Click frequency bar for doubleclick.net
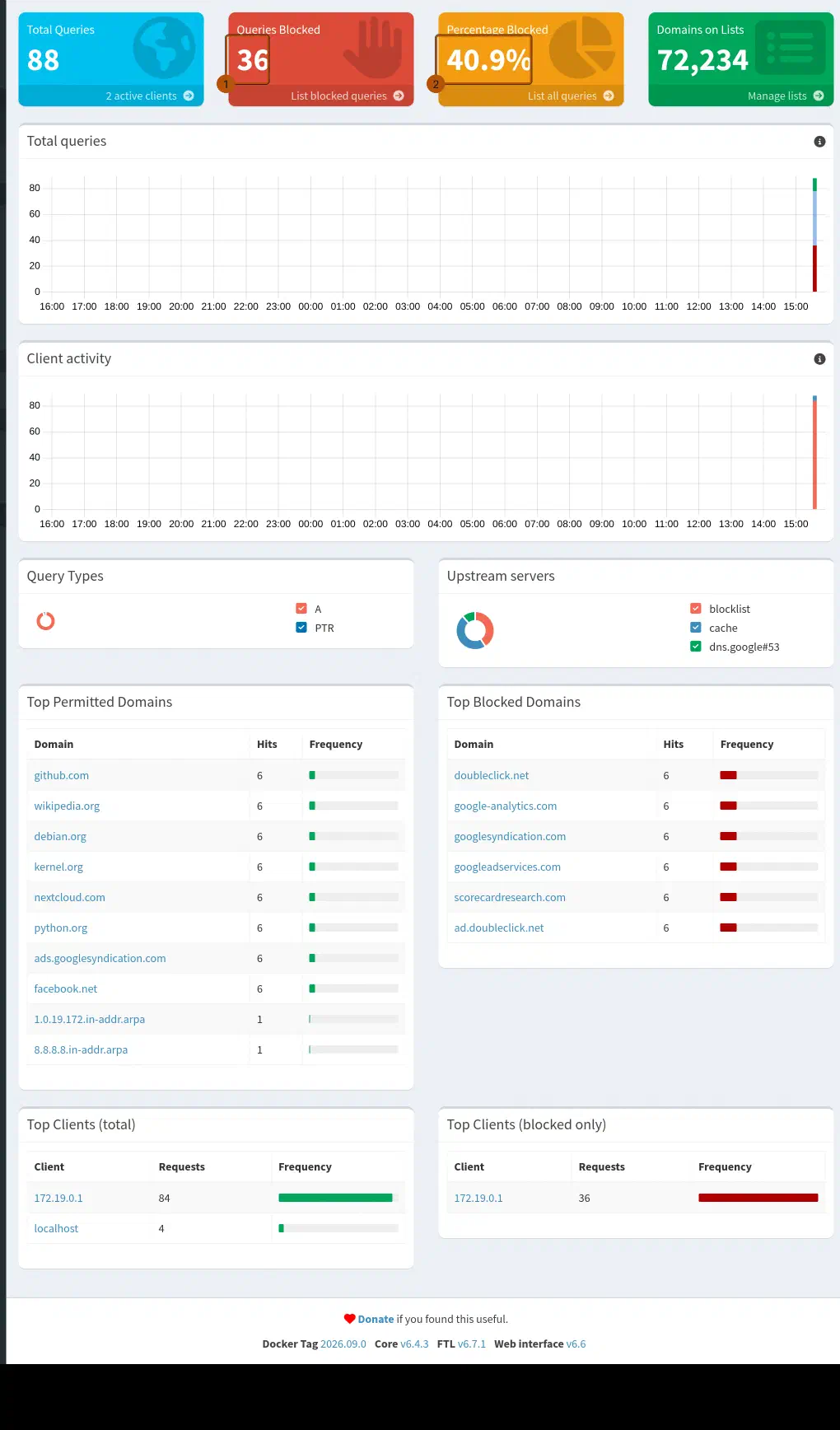Screen dimensions: 840x1430 (769, 775)
